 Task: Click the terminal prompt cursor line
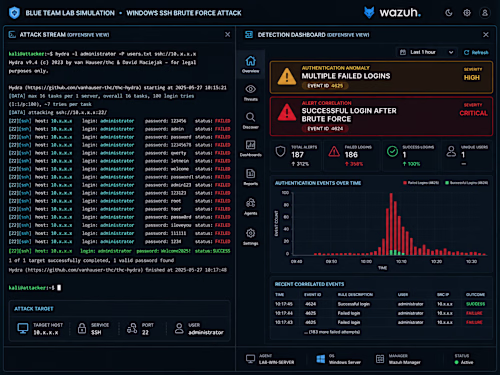35,288
